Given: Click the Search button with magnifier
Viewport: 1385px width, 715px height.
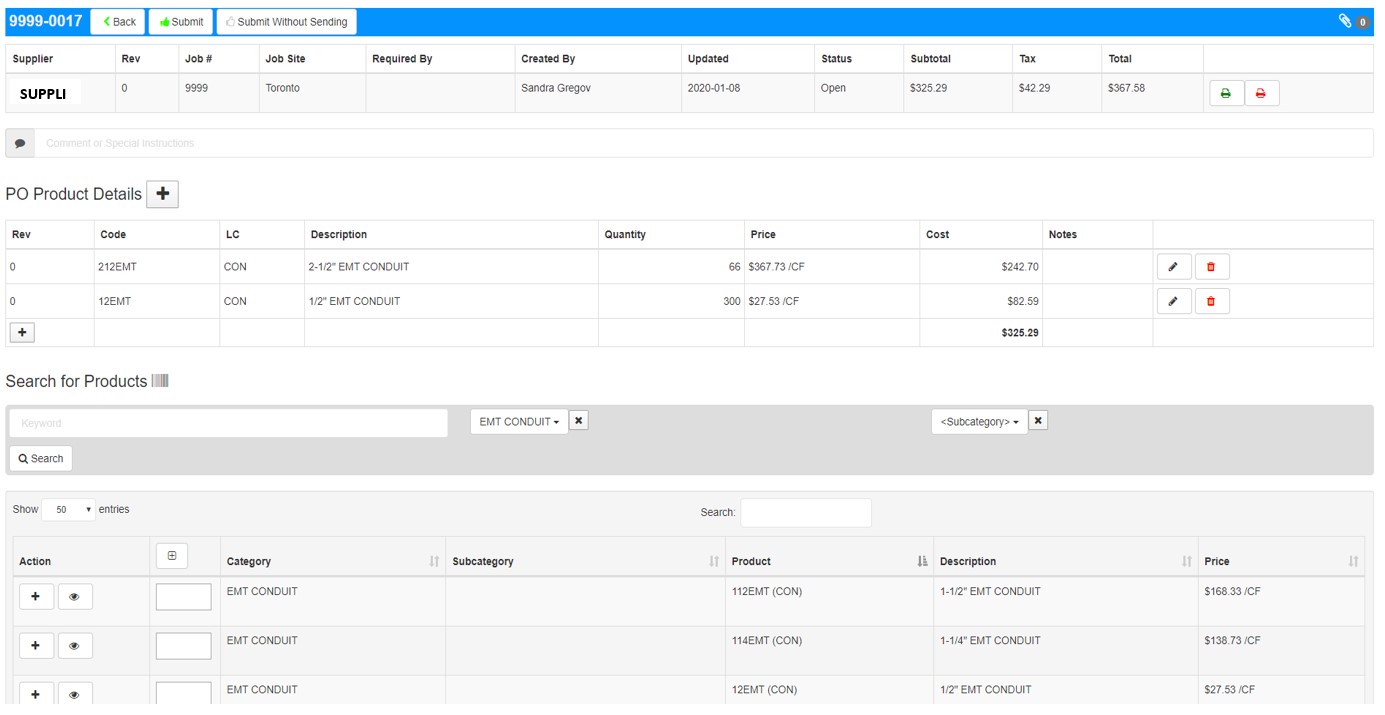Looking at the screenshot, I should coord(41,458).
